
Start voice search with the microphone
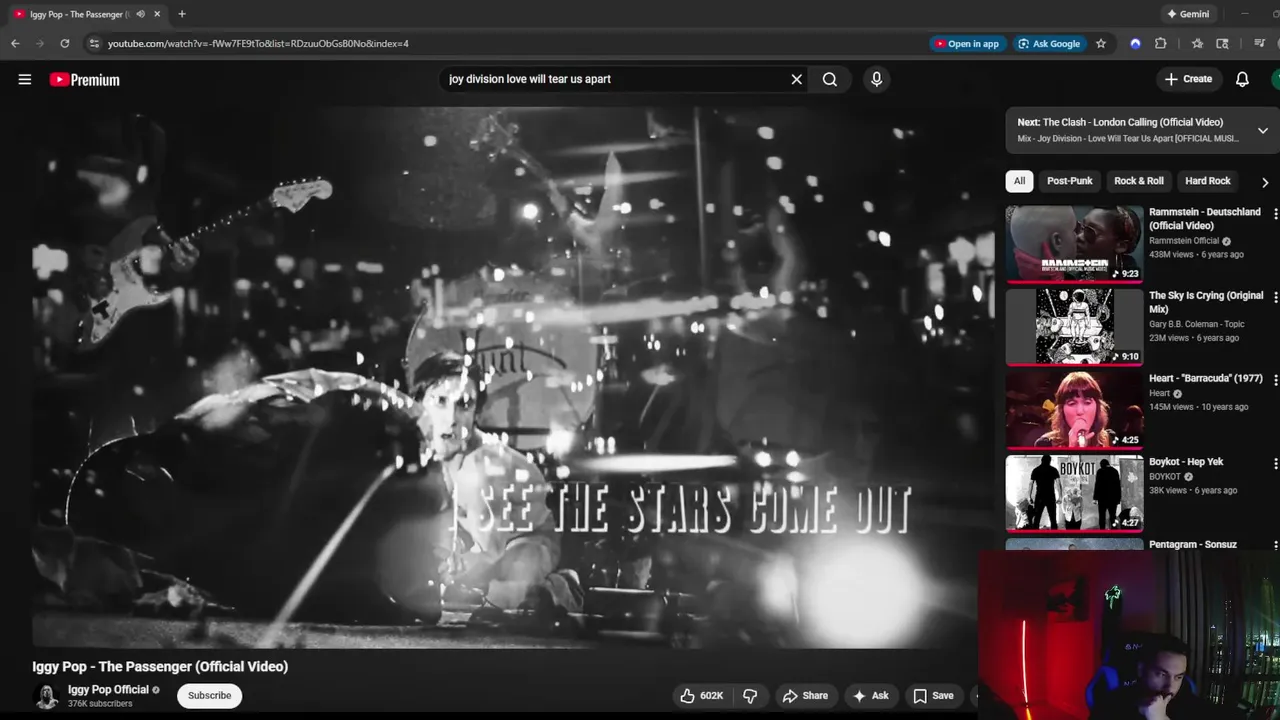[x=876, y=79]
